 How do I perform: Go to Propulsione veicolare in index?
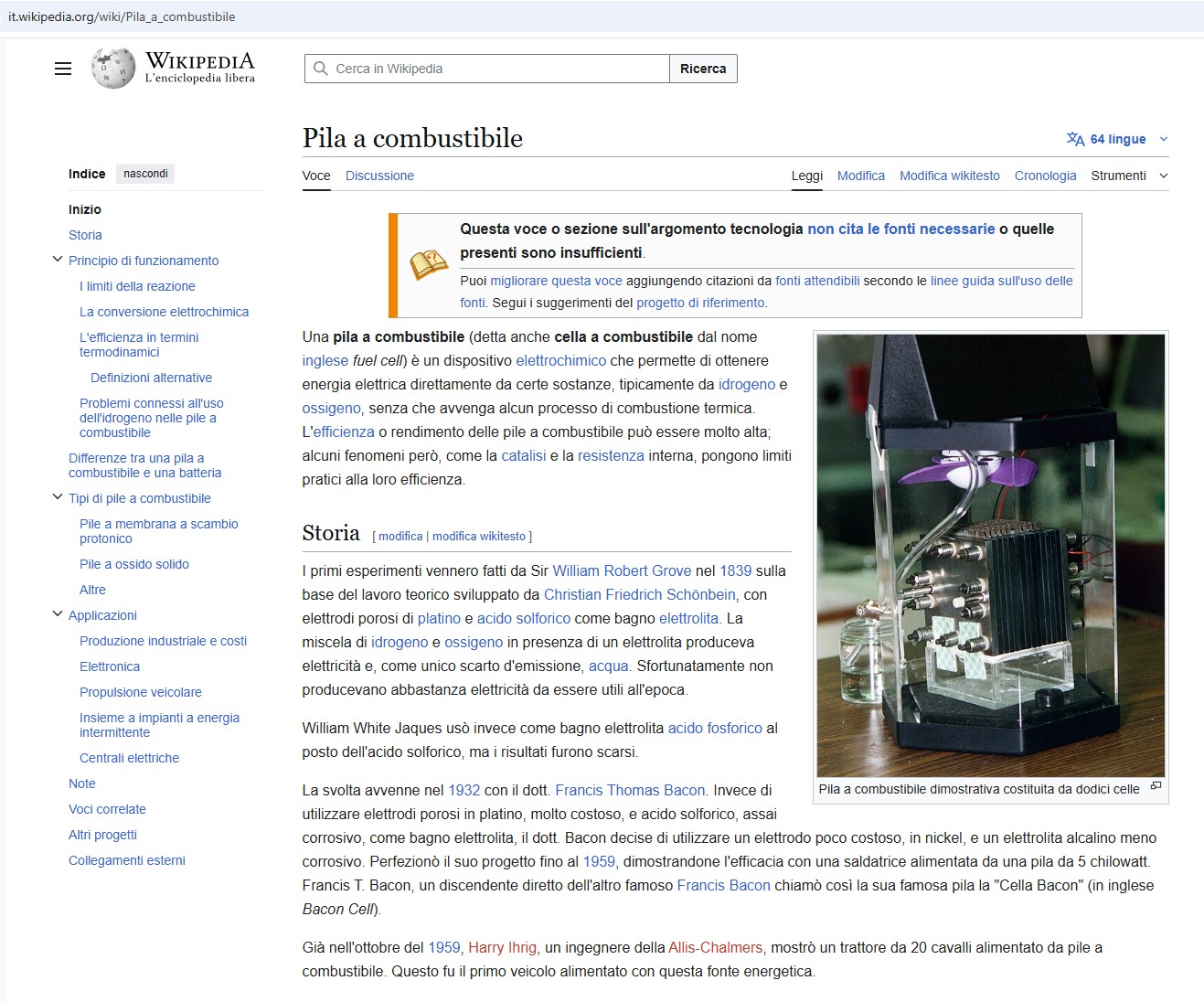[141, 692]
